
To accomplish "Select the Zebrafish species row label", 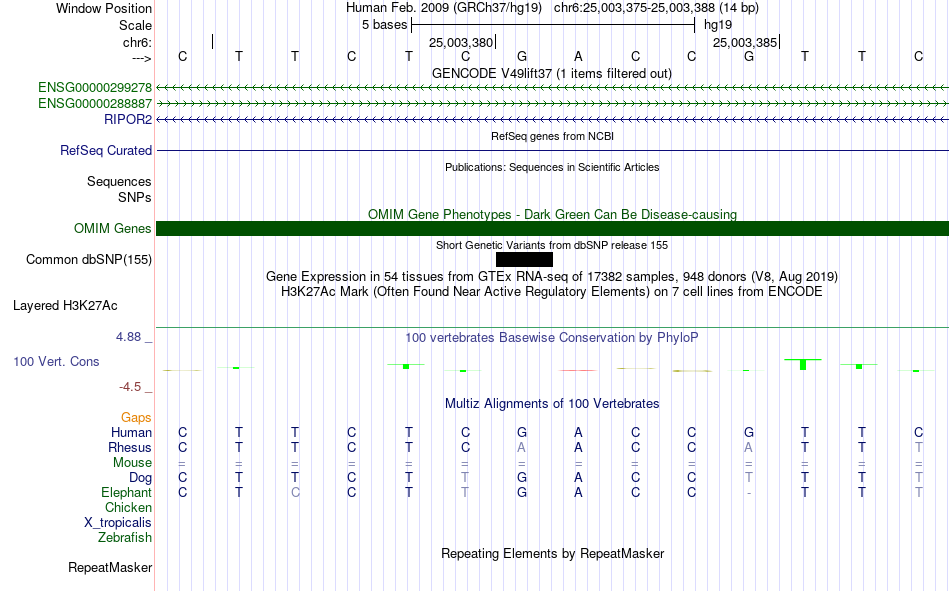I will click(125, 538).
